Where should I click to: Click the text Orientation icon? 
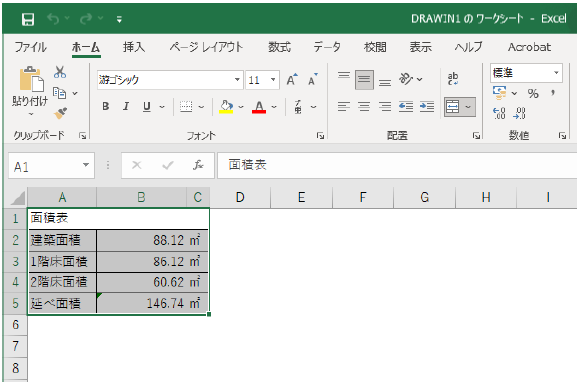tap(406, 79)
